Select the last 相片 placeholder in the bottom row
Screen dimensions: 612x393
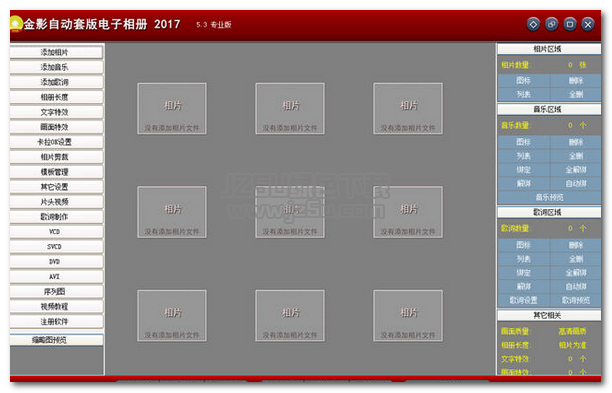coord(408,315)
